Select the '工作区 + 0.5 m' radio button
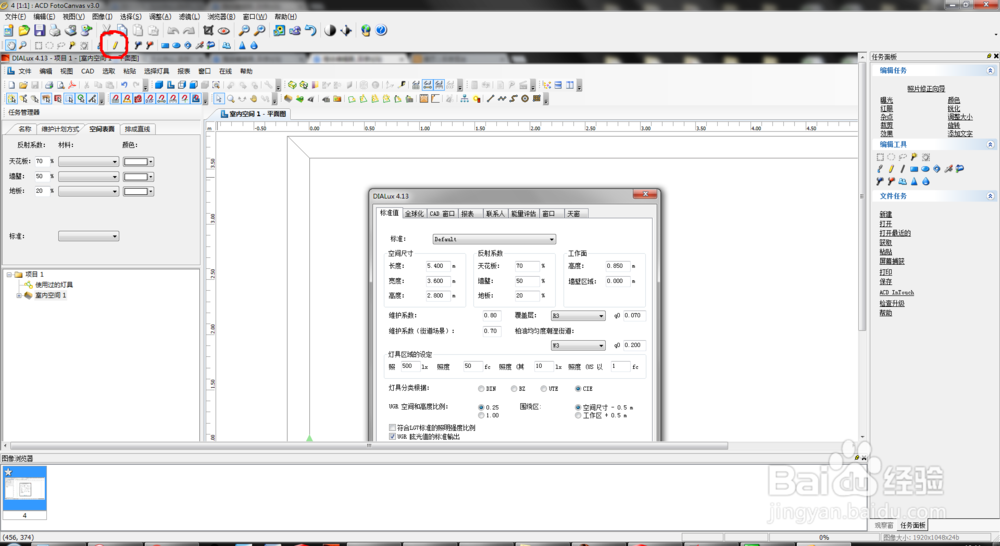 click(578, 415)
